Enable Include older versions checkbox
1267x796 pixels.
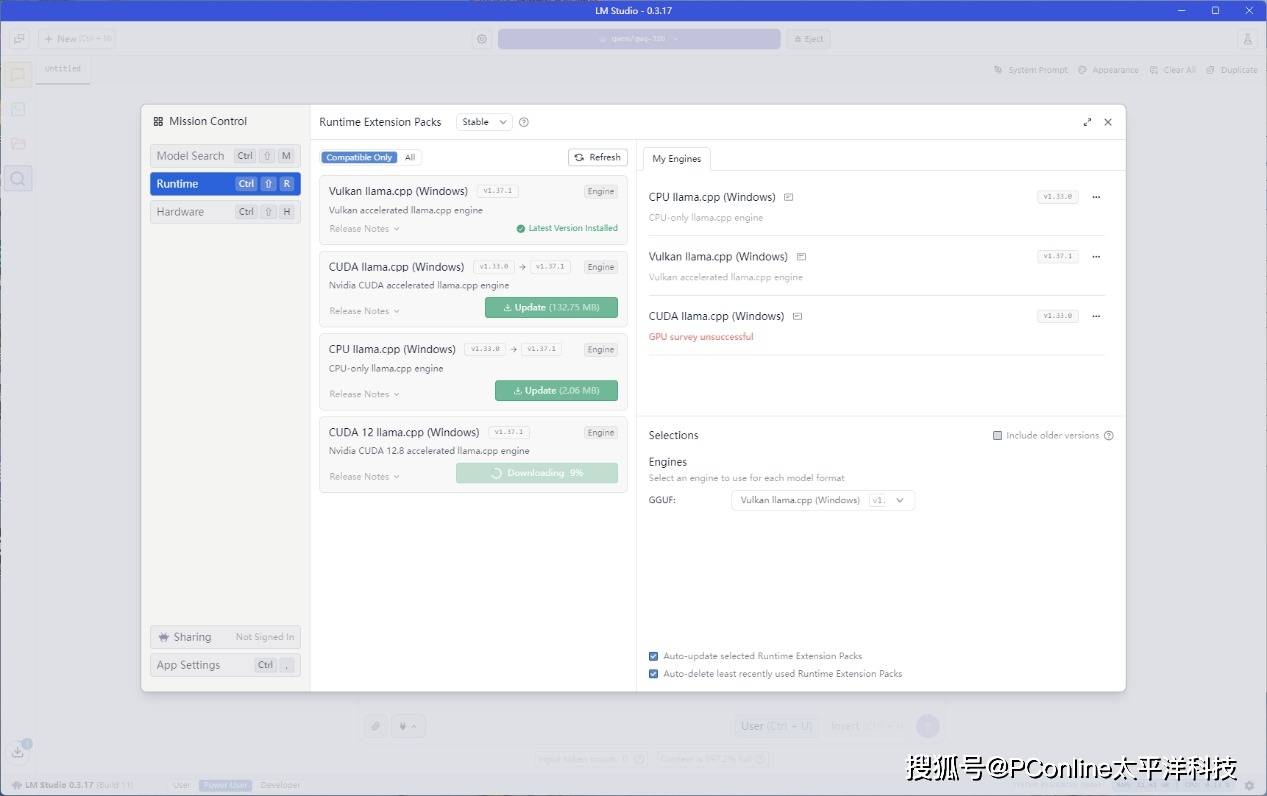click(997, 435)
